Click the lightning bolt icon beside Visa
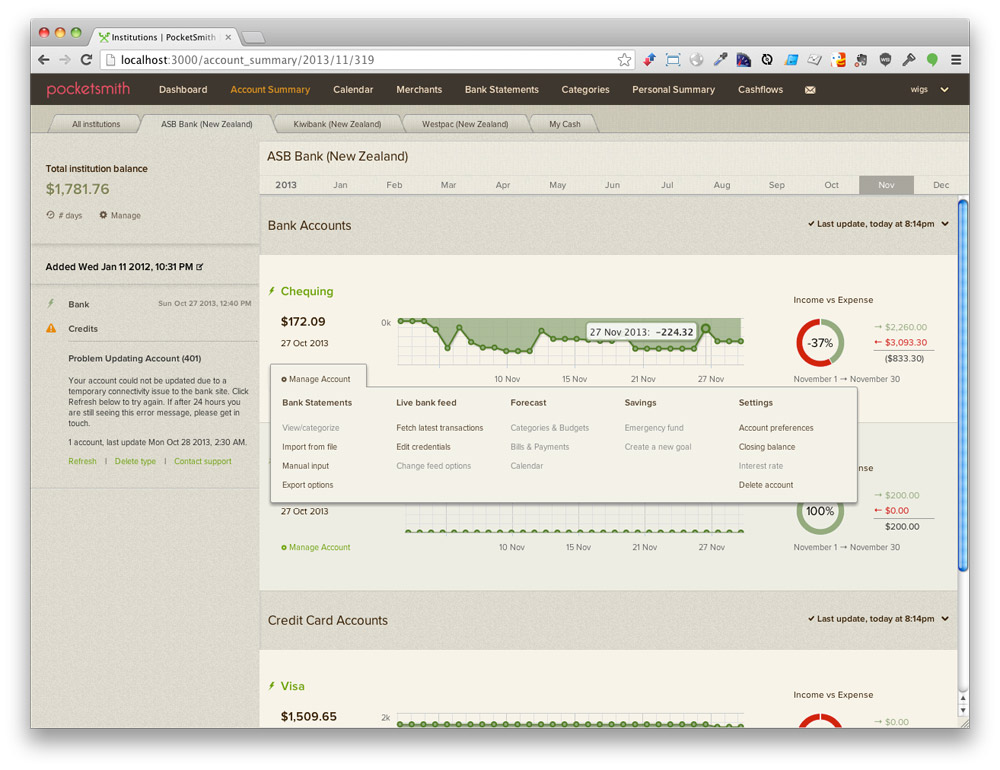The width and height of the screenshot is (1000, 770). pyautogui.click(x=271, y=687)
